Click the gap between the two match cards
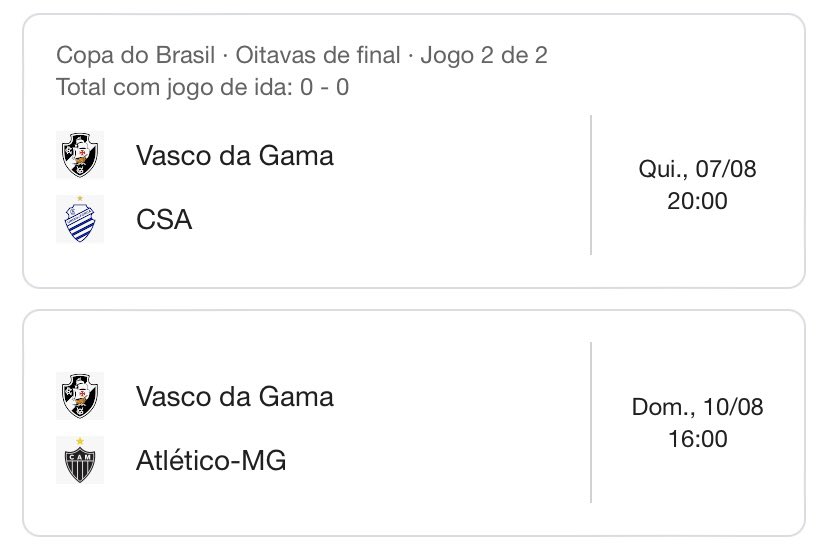Screen dimensions: 828x544 pyautogui.click(x=414, y=300)
